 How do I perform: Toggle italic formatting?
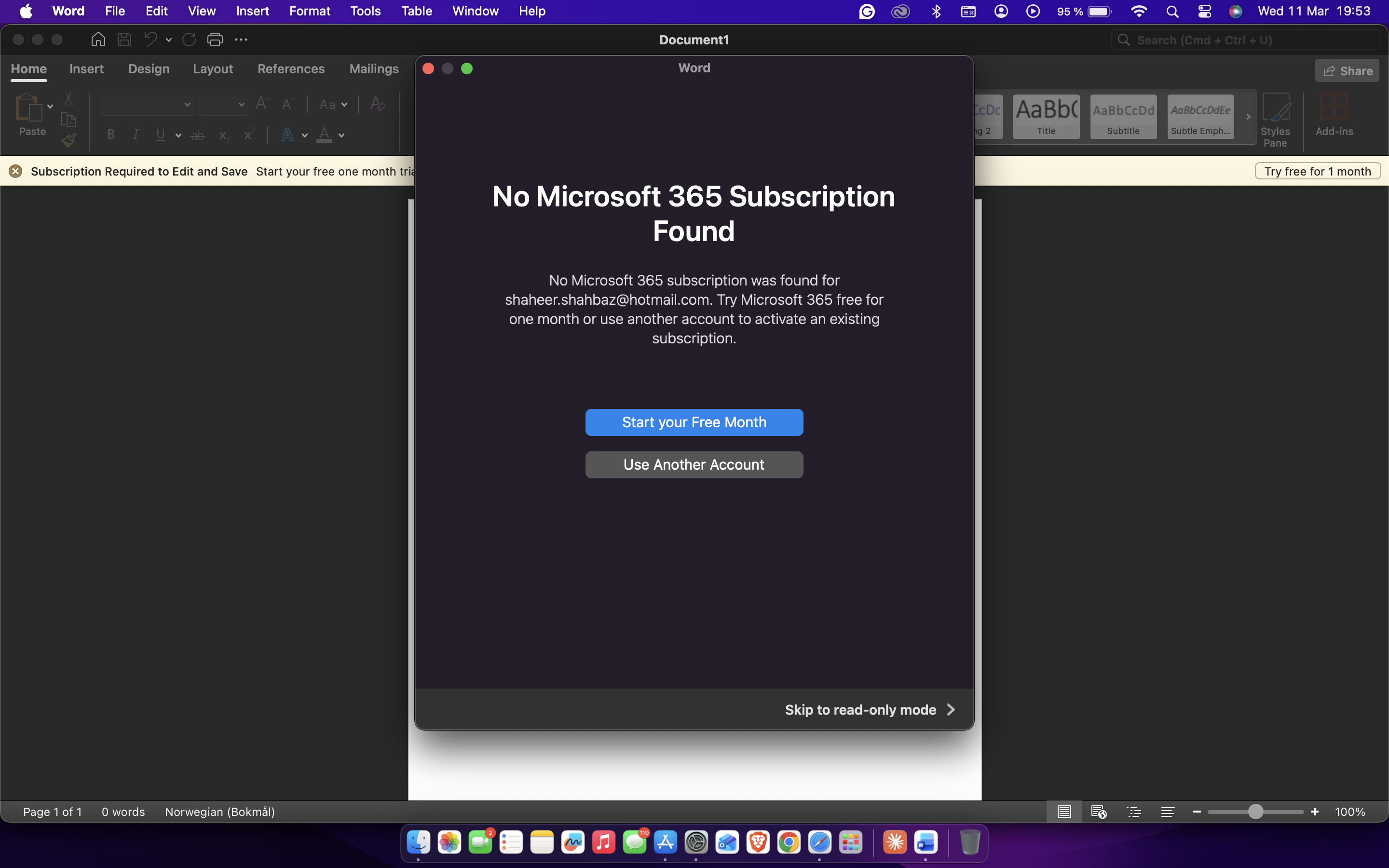(x=136, y=135)
